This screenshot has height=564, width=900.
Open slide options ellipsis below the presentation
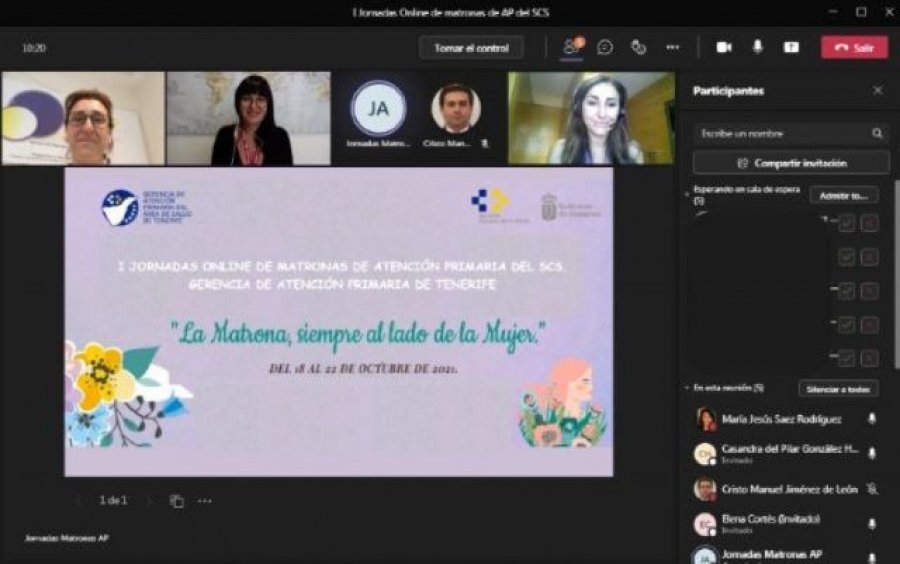tap(205, 501)
